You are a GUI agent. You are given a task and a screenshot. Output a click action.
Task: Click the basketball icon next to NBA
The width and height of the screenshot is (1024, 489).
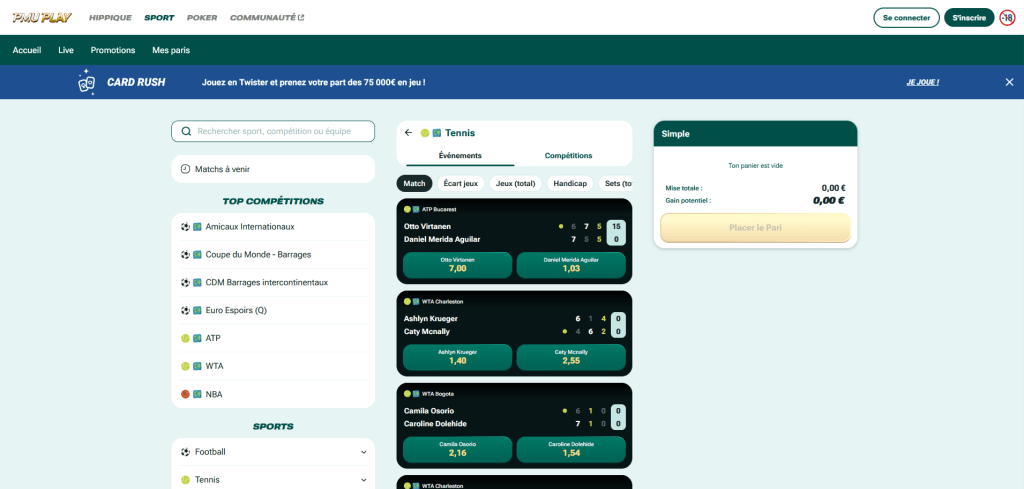click(185, 394)
